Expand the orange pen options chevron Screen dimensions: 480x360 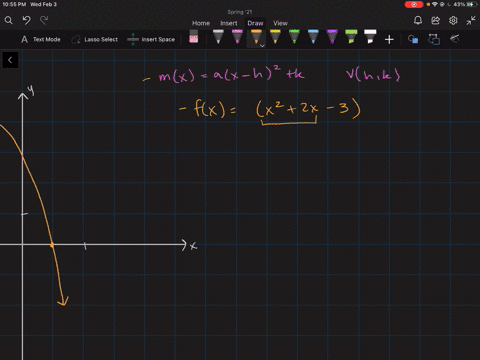point(262,46)
